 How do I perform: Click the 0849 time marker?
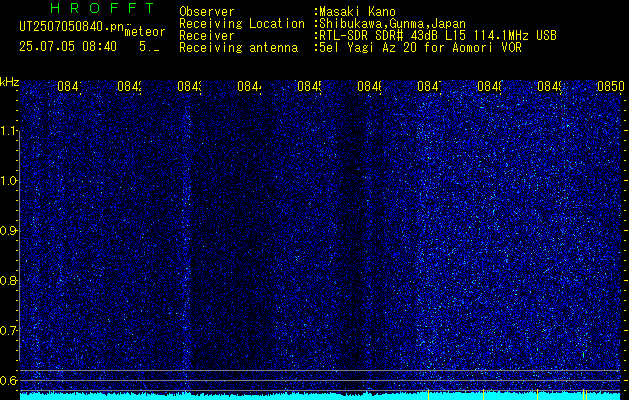(549, 86)
